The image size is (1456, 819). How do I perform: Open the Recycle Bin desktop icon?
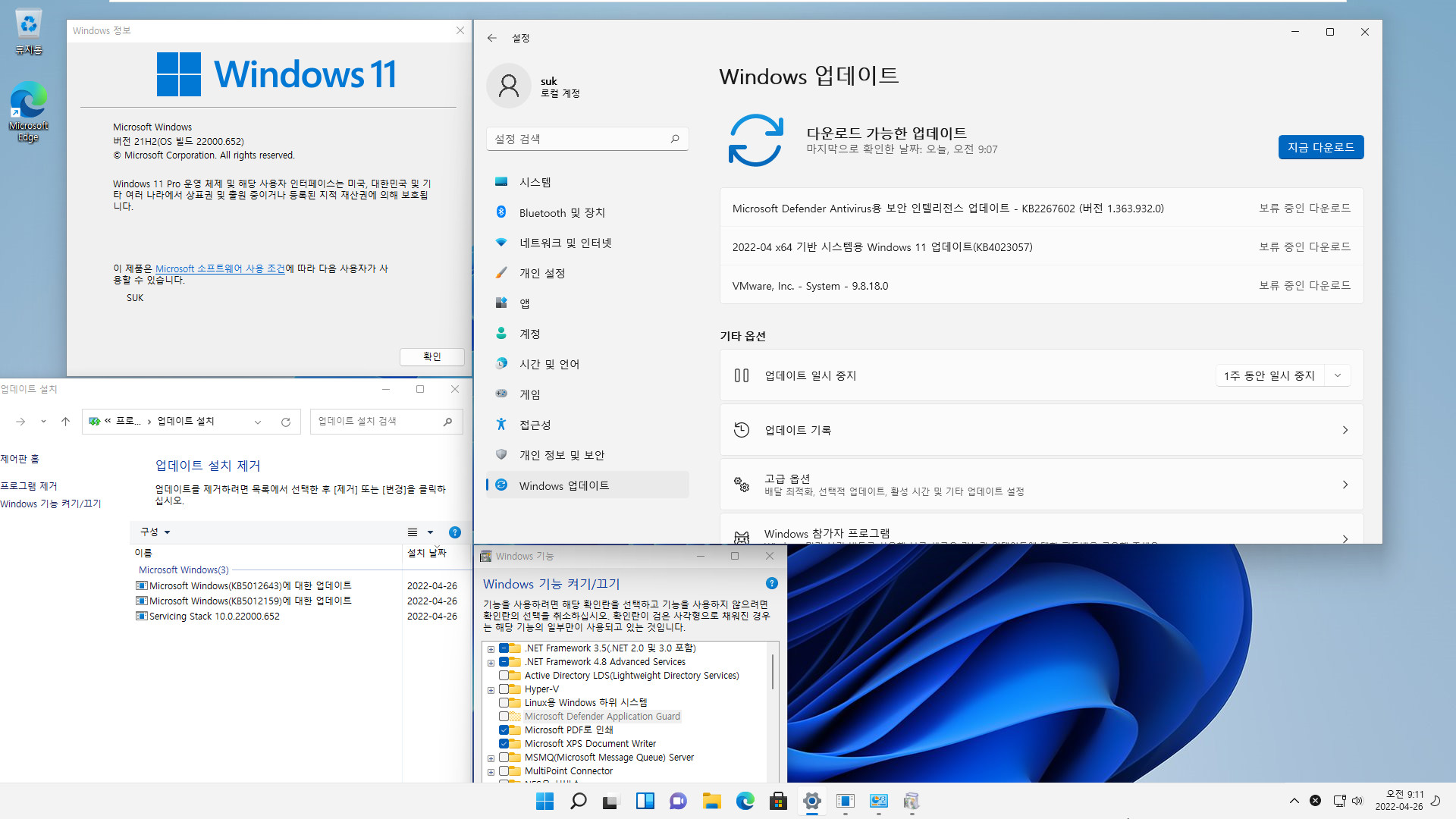coord(28,32)
